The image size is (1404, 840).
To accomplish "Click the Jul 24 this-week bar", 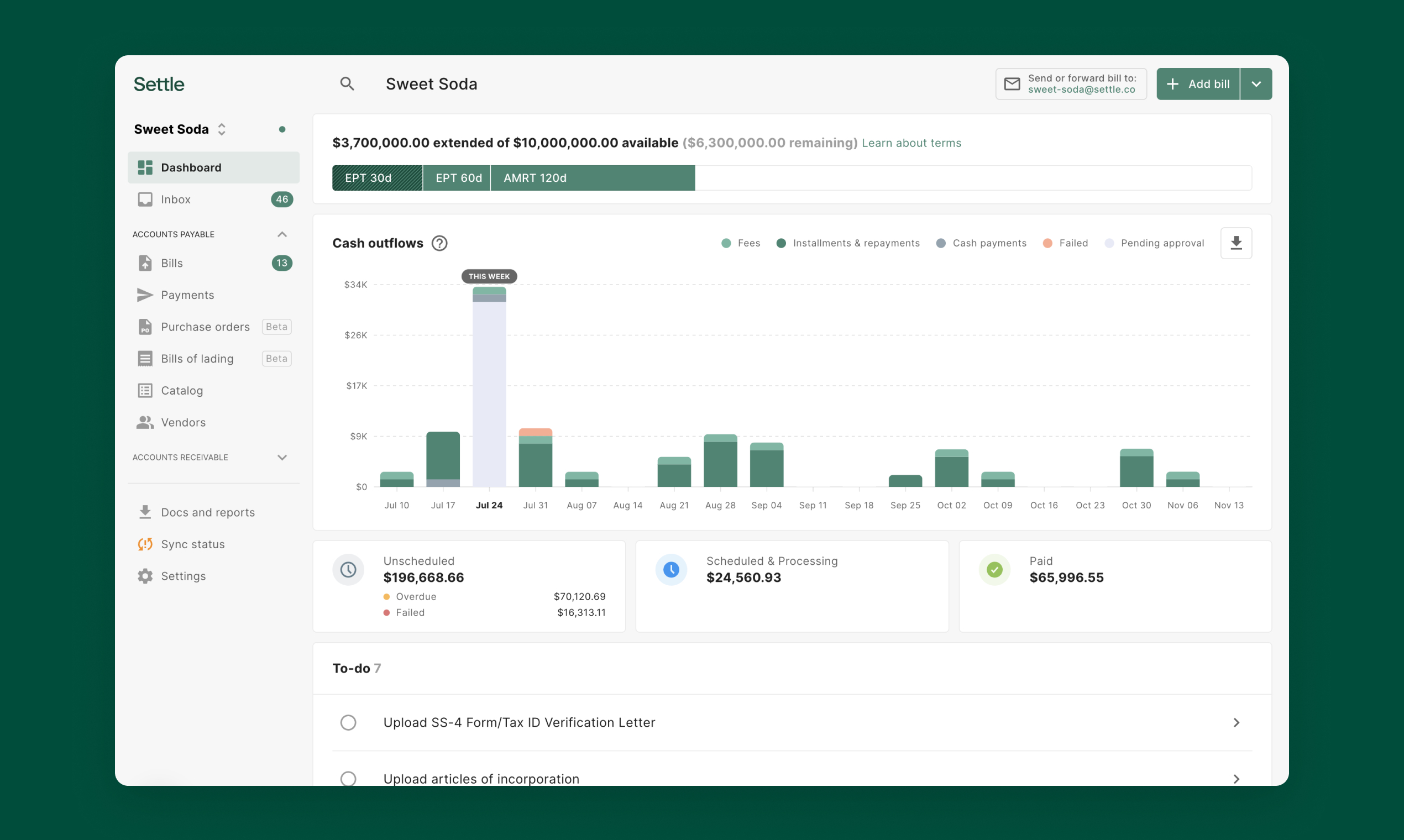I will (x=489, y=391).
